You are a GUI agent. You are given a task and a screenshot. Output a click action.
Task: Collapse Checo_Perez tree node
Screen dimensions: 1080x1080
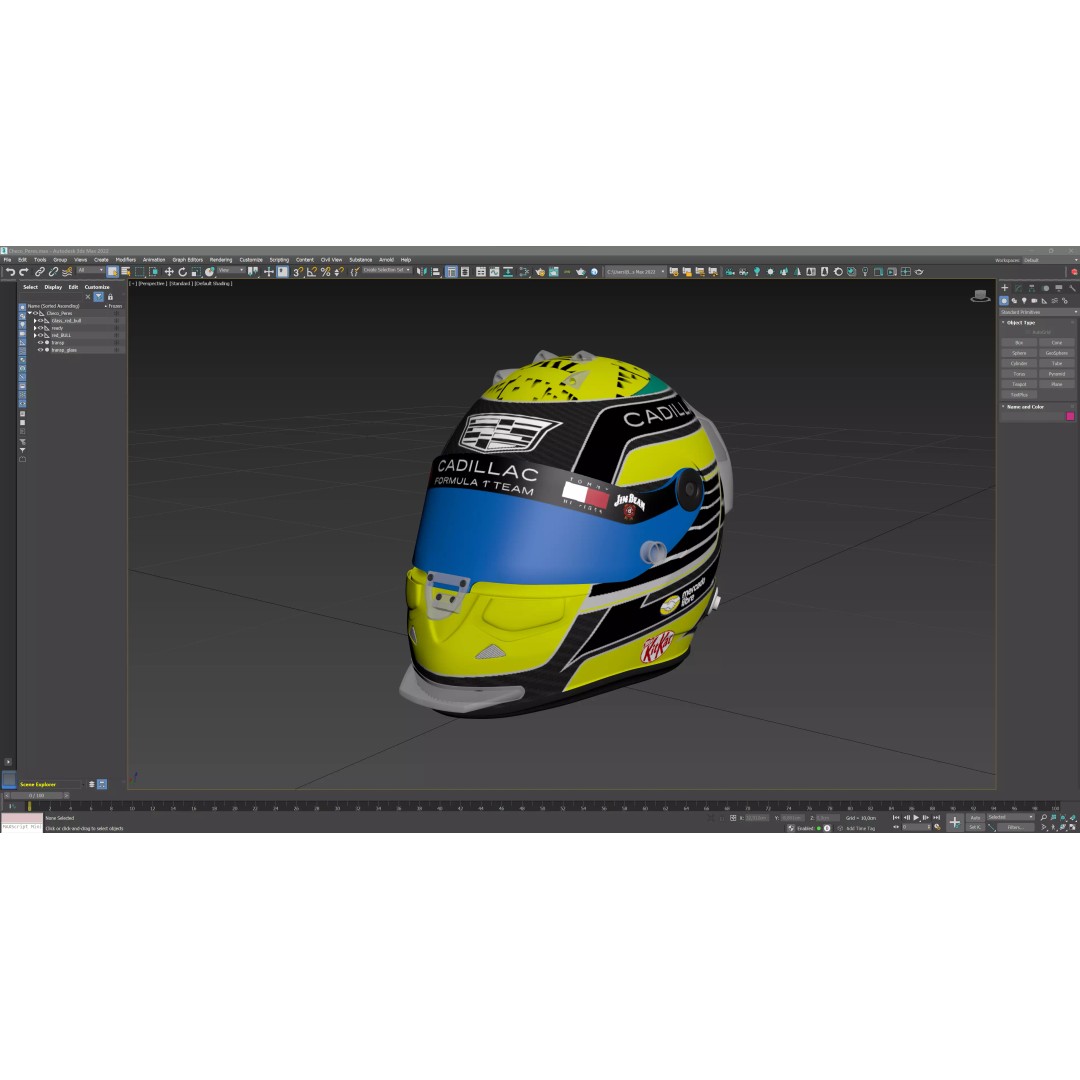point(30,313)
